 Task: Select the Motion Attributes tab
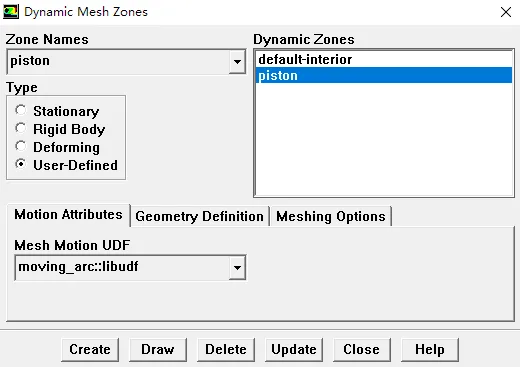point(68,215)
